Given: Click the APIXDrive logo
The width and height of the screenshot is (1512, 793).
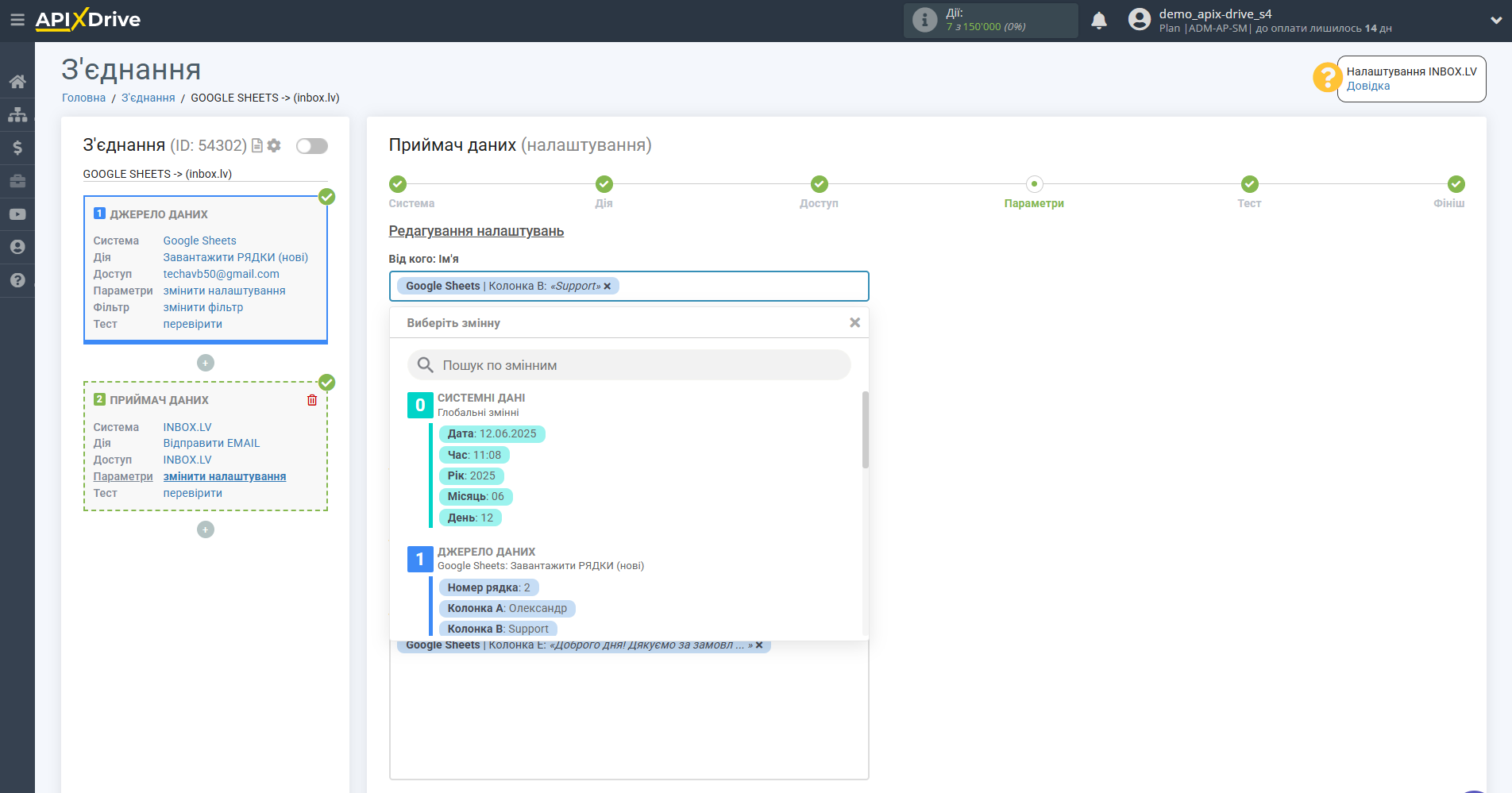Looking at the screenshot, I should (88, 20).
